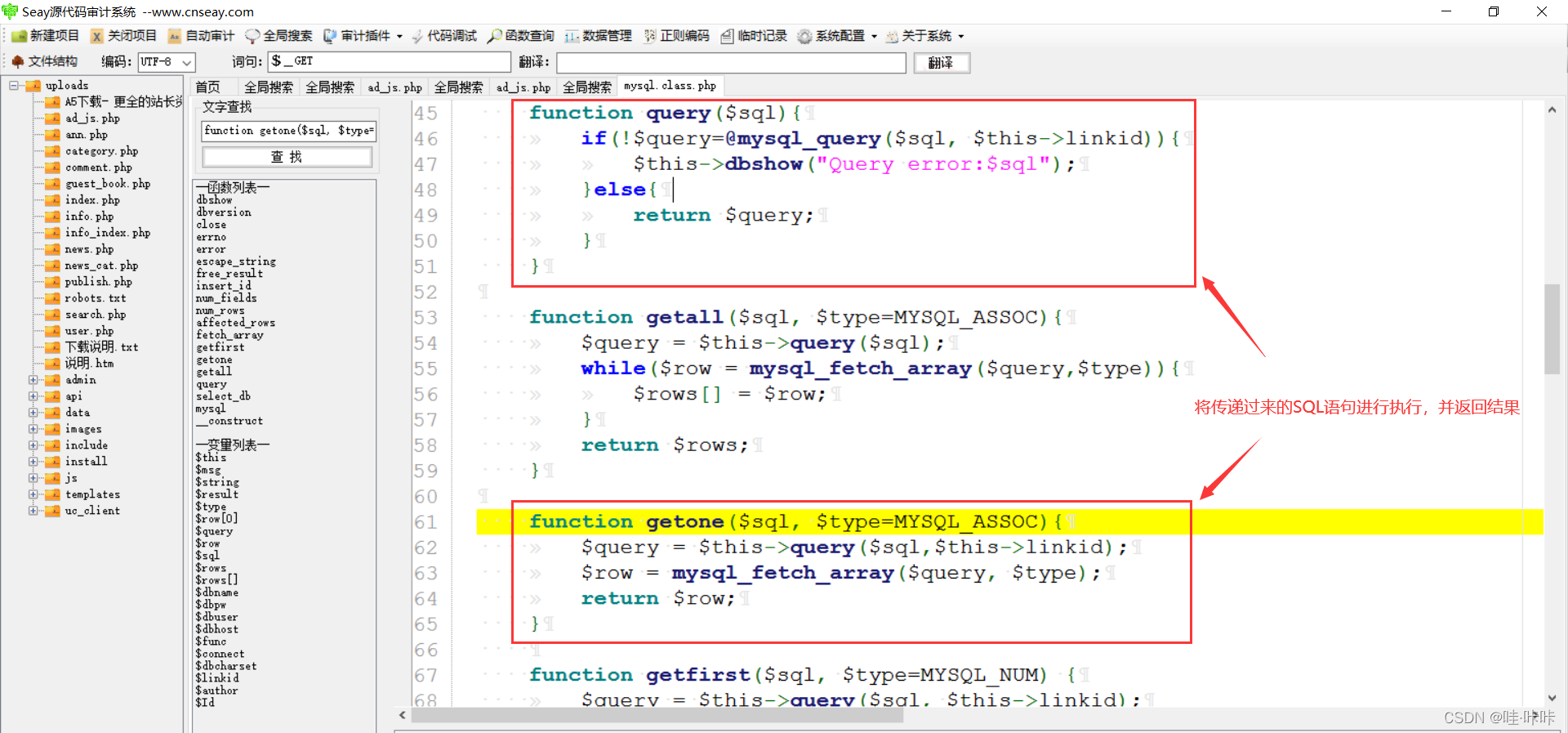Select $query in variable list
The width and height of the screenshot is (1568, 733).
click(214, 531)
